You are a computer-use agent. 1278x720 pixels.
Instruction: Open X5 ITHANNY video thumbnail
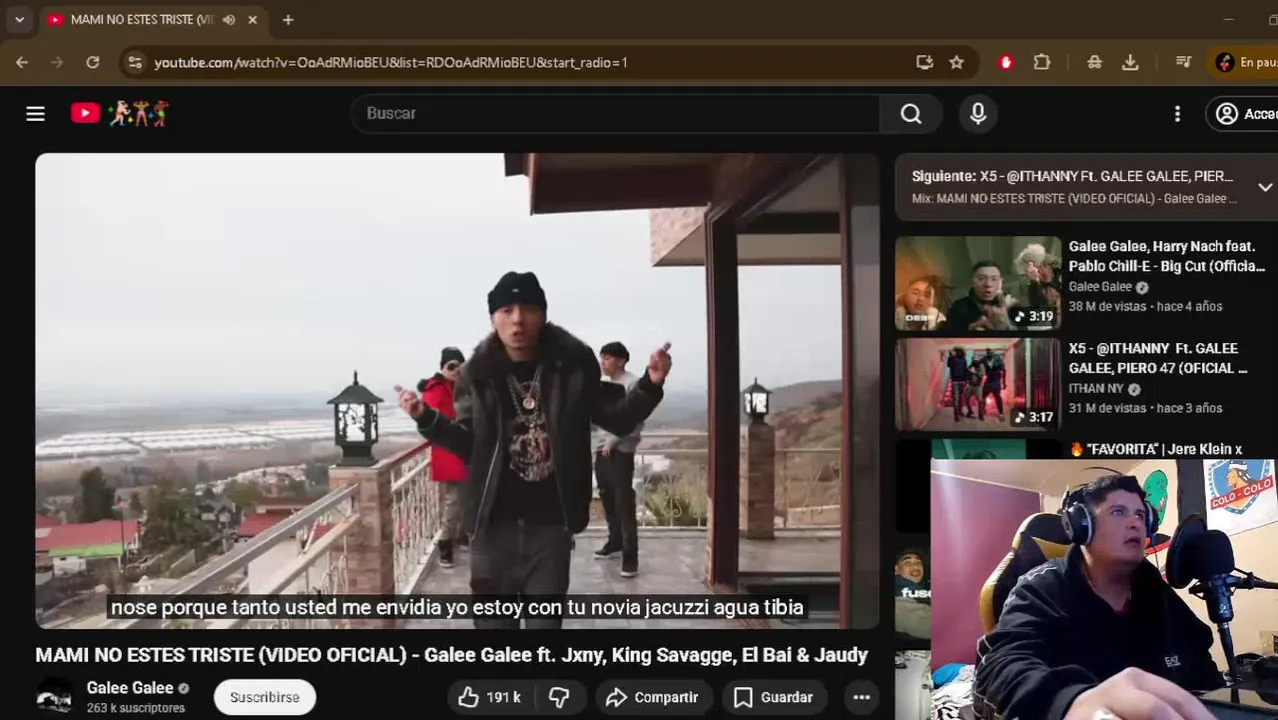point(977,384)
